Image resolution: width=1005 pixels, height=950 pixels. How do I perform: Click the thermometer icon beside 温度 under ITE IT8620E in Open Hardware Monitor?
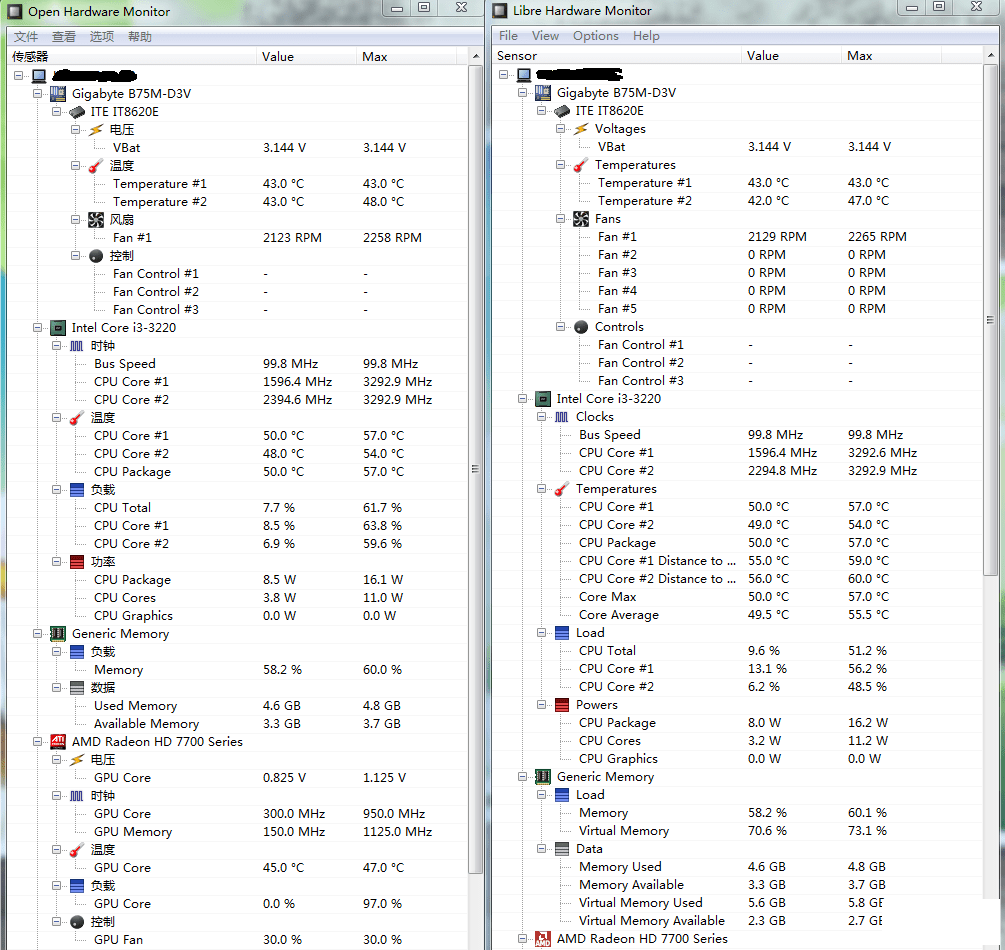pos(96,166)
